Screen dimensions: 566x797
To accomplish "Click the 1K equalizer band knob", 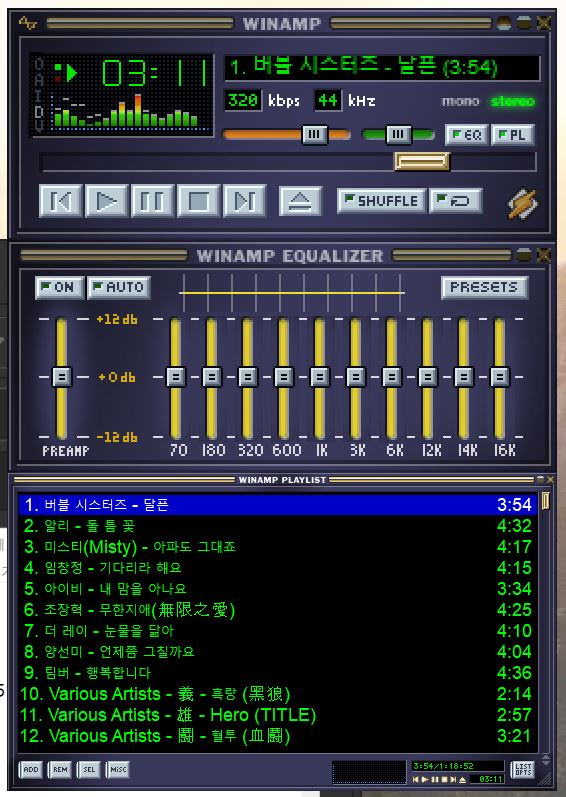I will (320, 377).
